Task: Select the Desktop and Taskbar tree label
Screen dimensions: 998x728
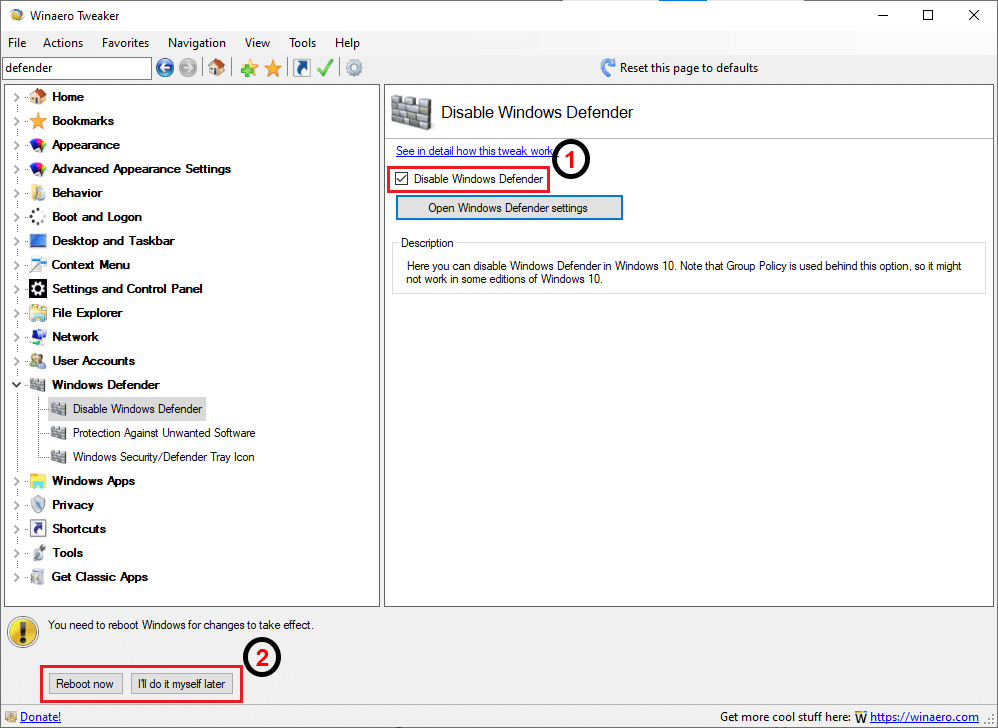Action: point(113,241)
